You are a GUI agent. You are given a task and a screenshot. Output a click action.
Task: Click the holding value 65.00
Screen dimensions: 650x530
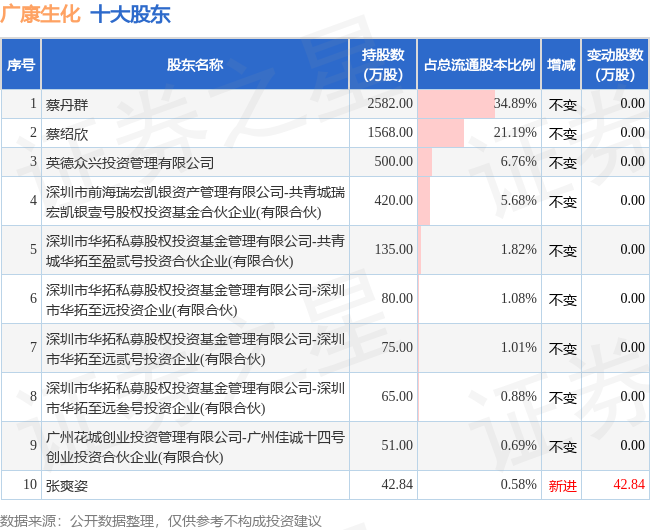coord(397,396)
